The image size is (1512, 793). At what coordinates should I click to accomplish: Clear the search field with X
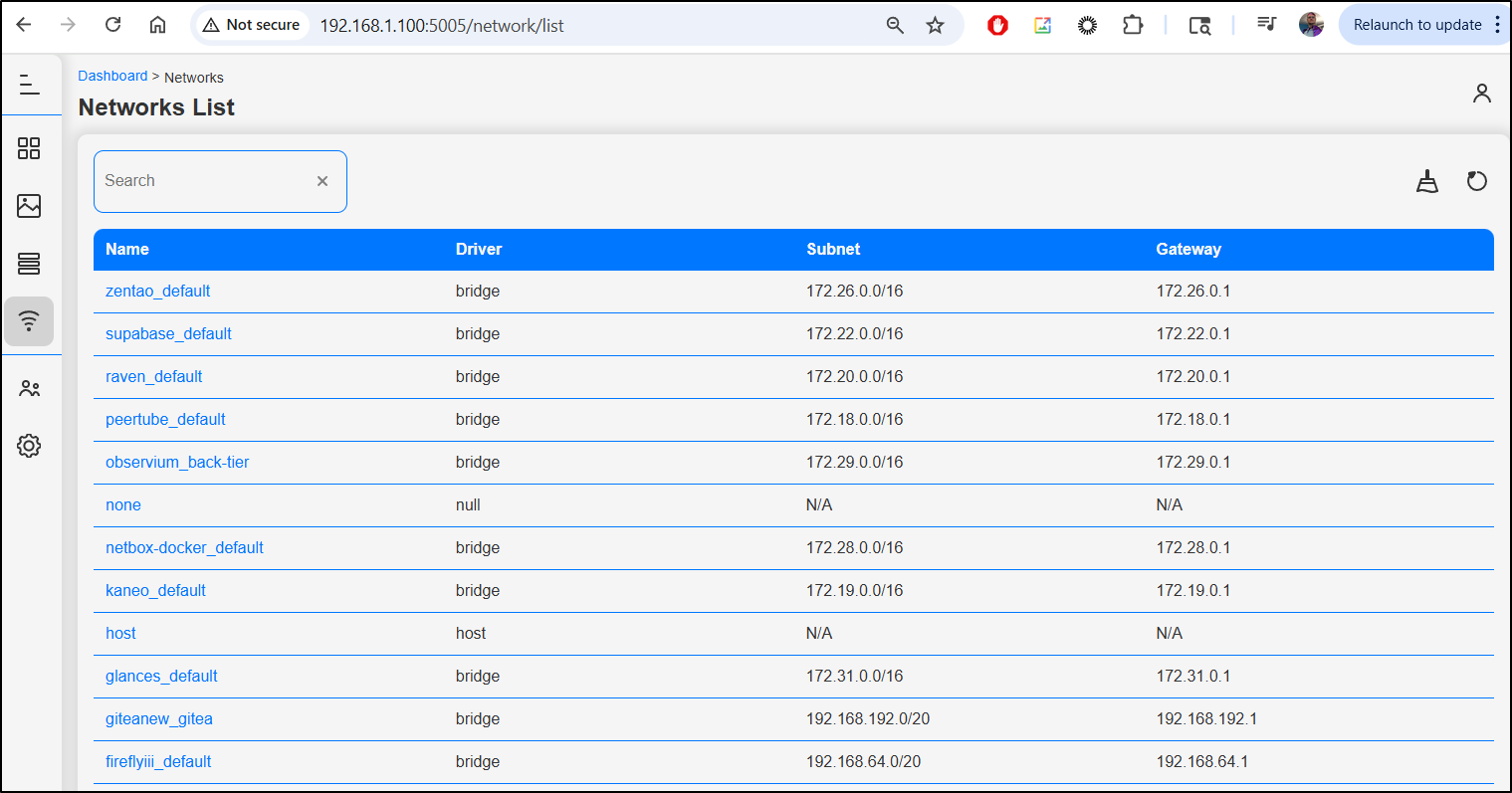pyautogui.click(x=323, y=181)
